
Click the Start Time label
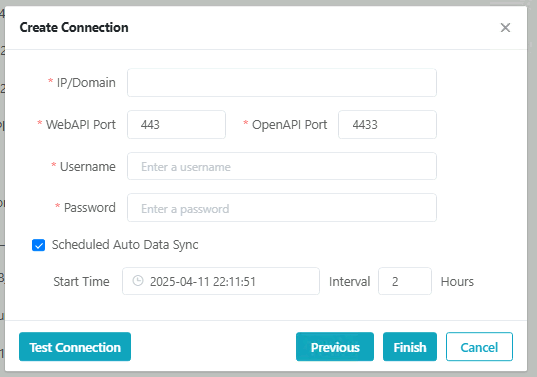click(x=82, y=281)
